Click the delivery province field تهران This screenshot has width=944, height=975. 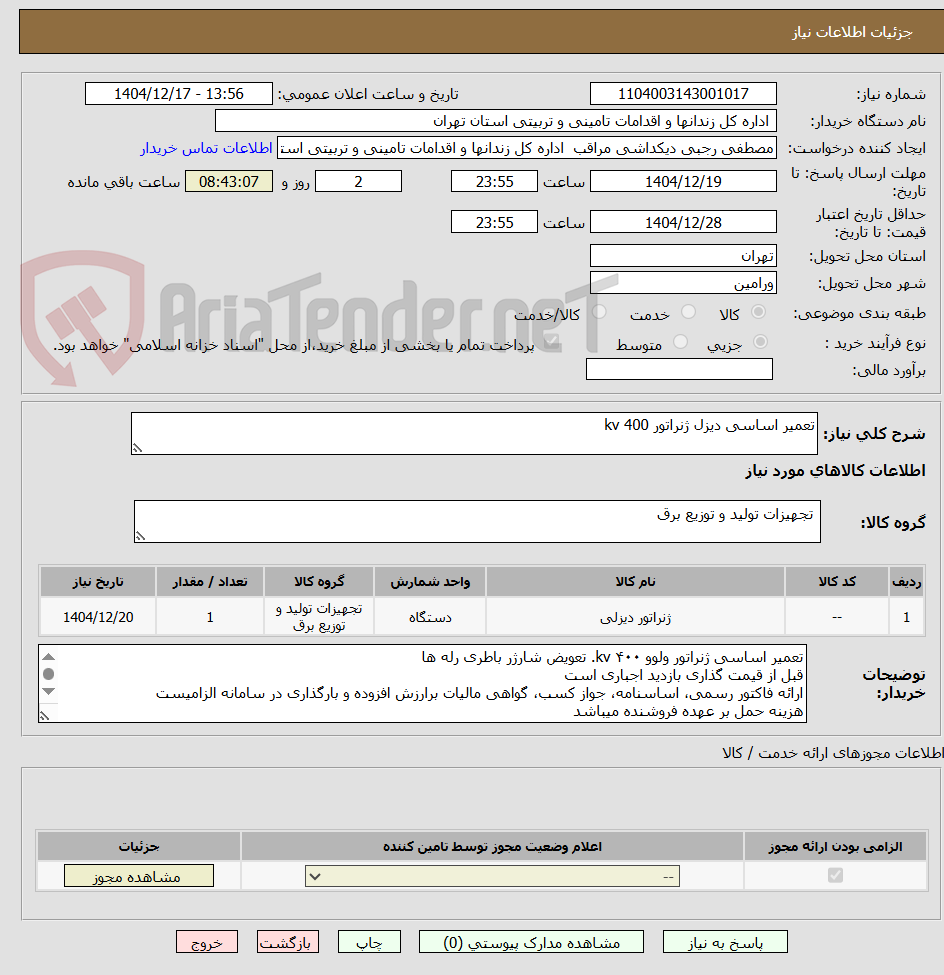683,256
